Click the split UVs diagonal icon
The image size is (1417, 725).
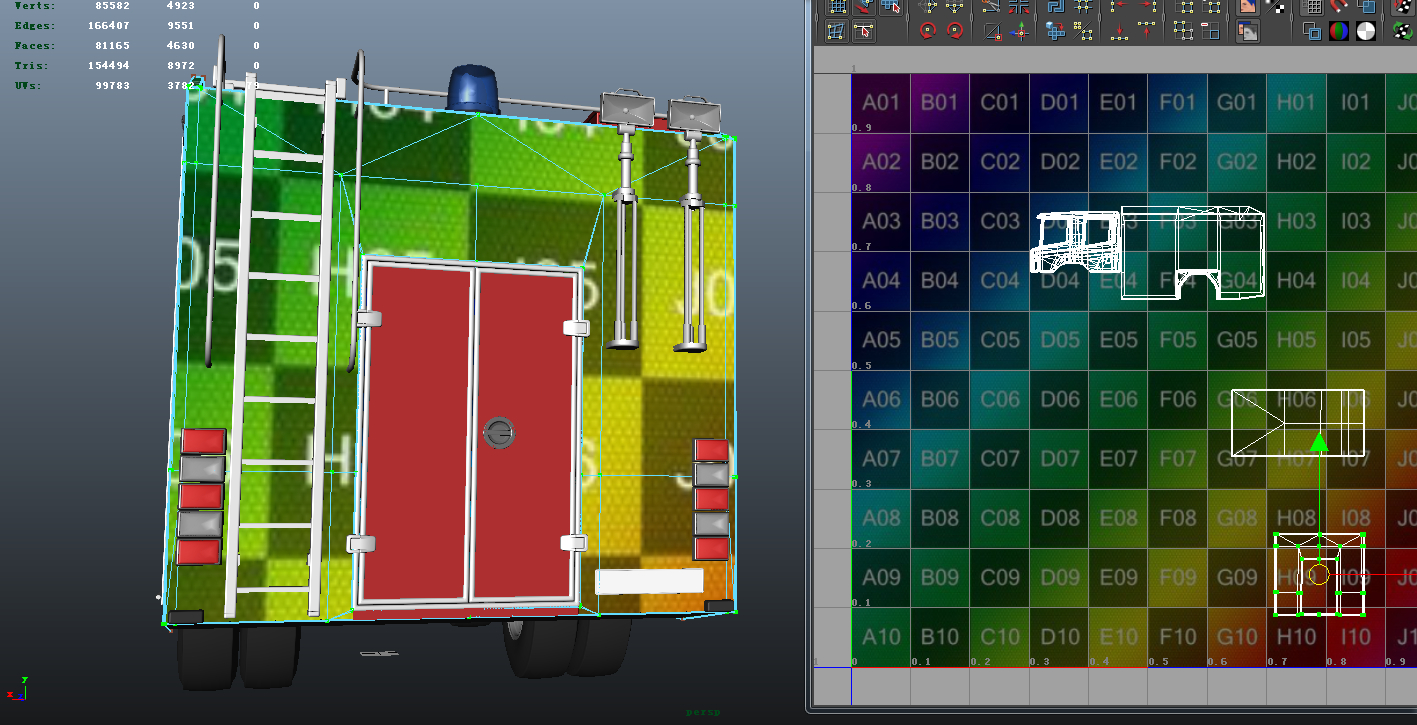991,31
